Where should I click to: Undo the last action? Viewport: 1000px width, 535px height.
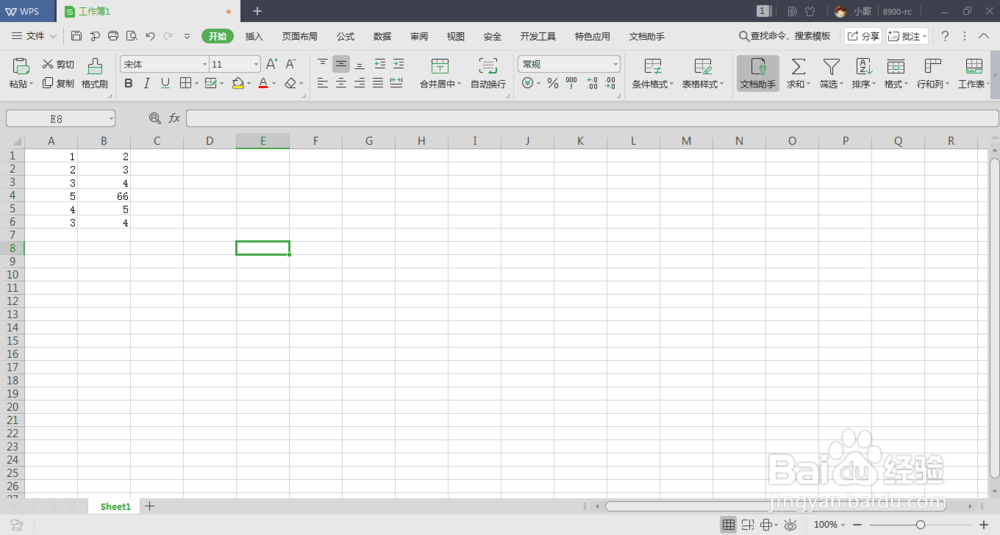pos(150,36)
